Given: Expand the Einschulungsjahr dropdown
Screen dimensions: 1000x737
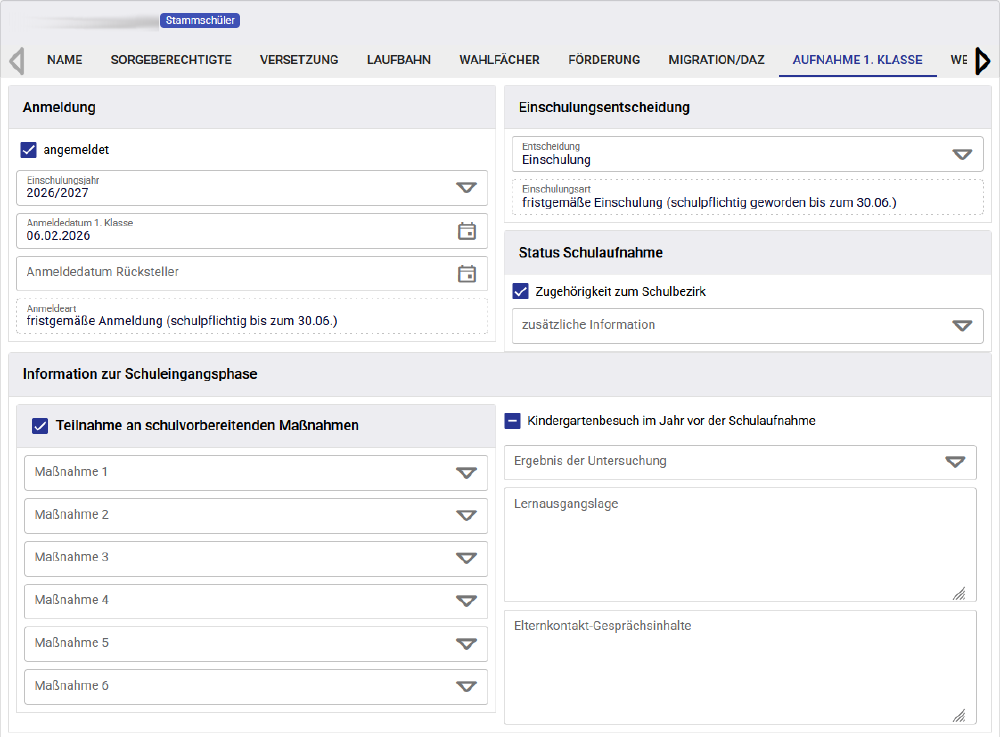Looking at the screenshot, I should point(466,188).
